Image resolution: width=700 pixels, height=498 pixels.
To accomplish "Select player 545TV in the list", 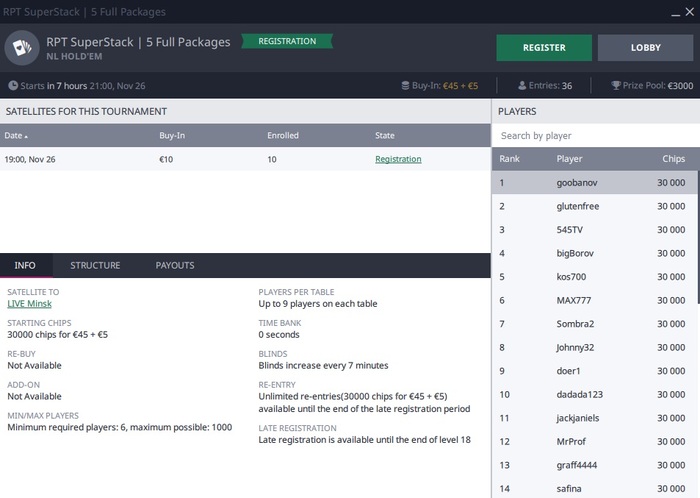I will point(594,230).
